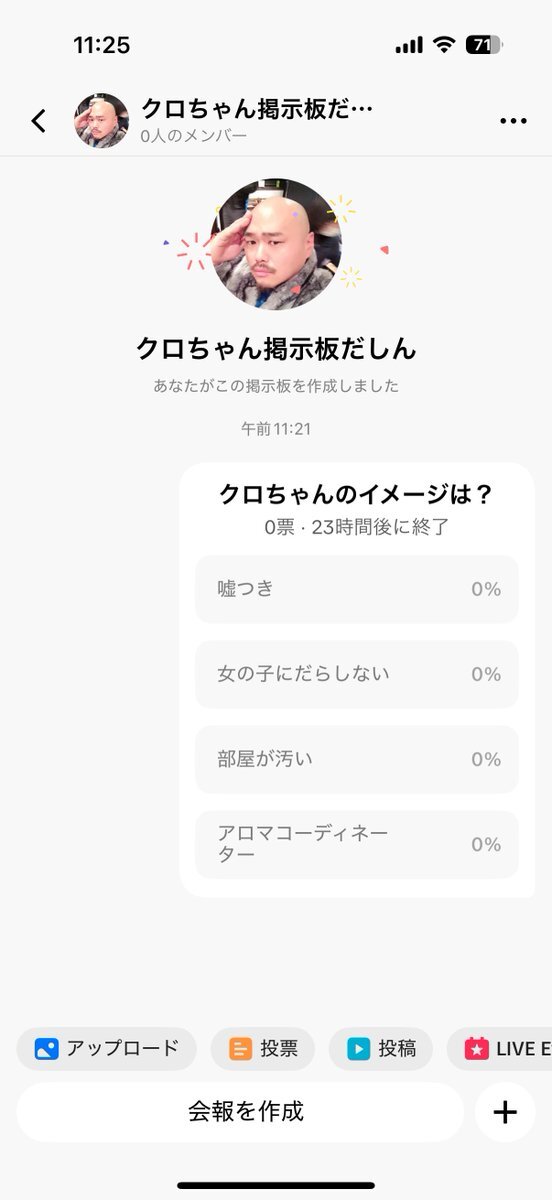
Task: Select poll option アロマコーディネーター
Action: click(357, 844)
